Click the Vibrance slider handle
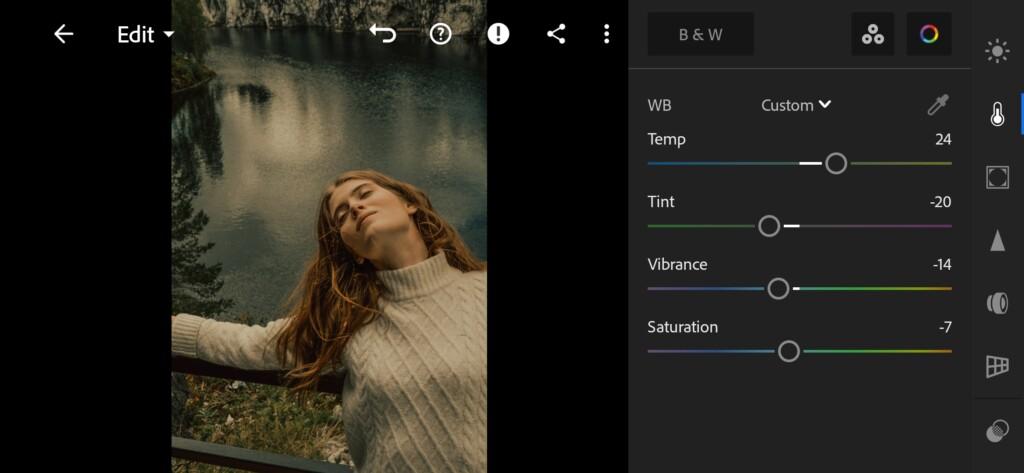The image size is (1024, 473). (778, 289)
